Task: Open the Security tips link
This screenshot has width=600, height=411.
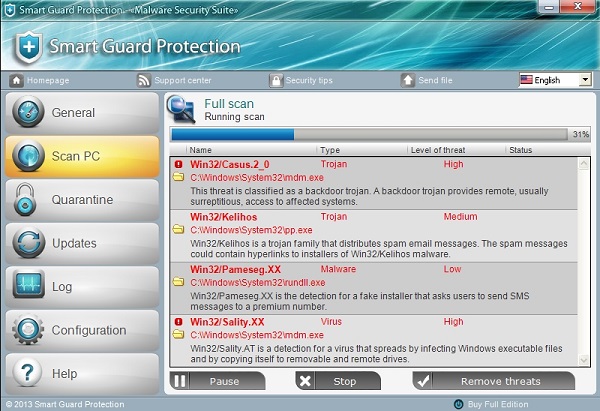Action: pos(309,80)
